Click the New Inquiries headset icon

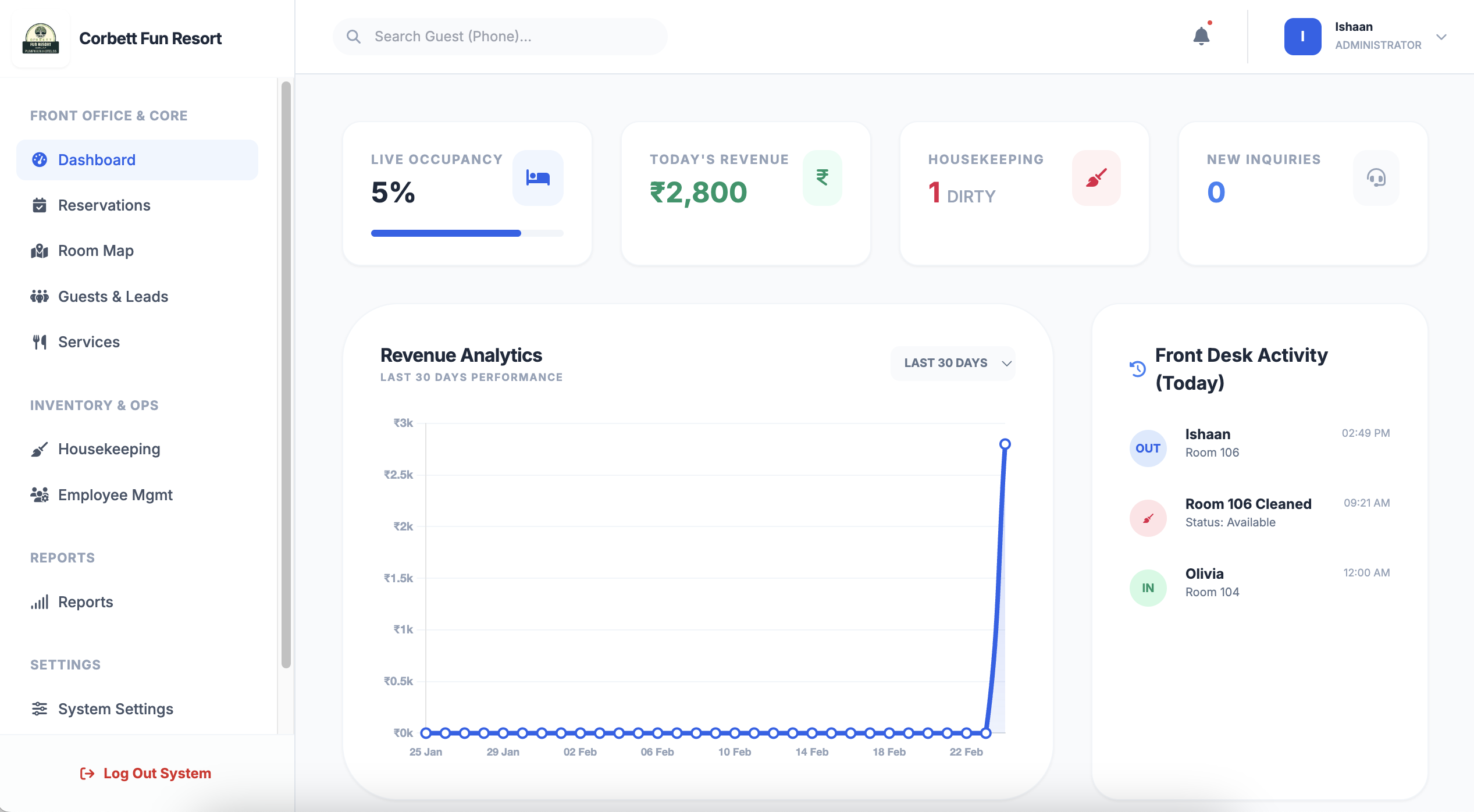(x=1376, y=177)
